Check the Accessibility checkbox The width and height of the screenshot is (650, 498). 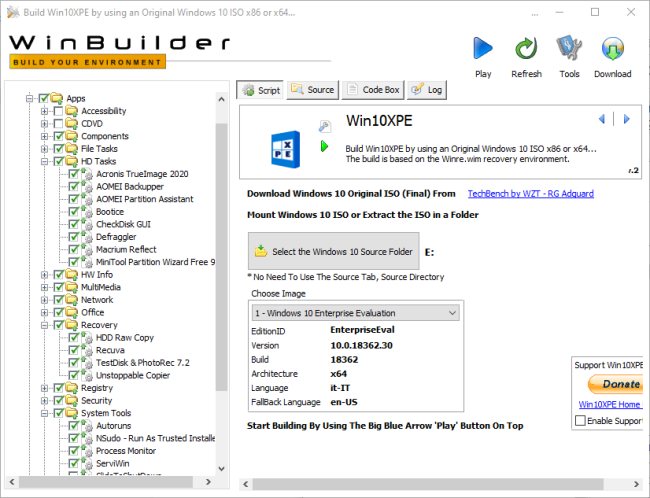pyautogui.click(x=58, y=111)
